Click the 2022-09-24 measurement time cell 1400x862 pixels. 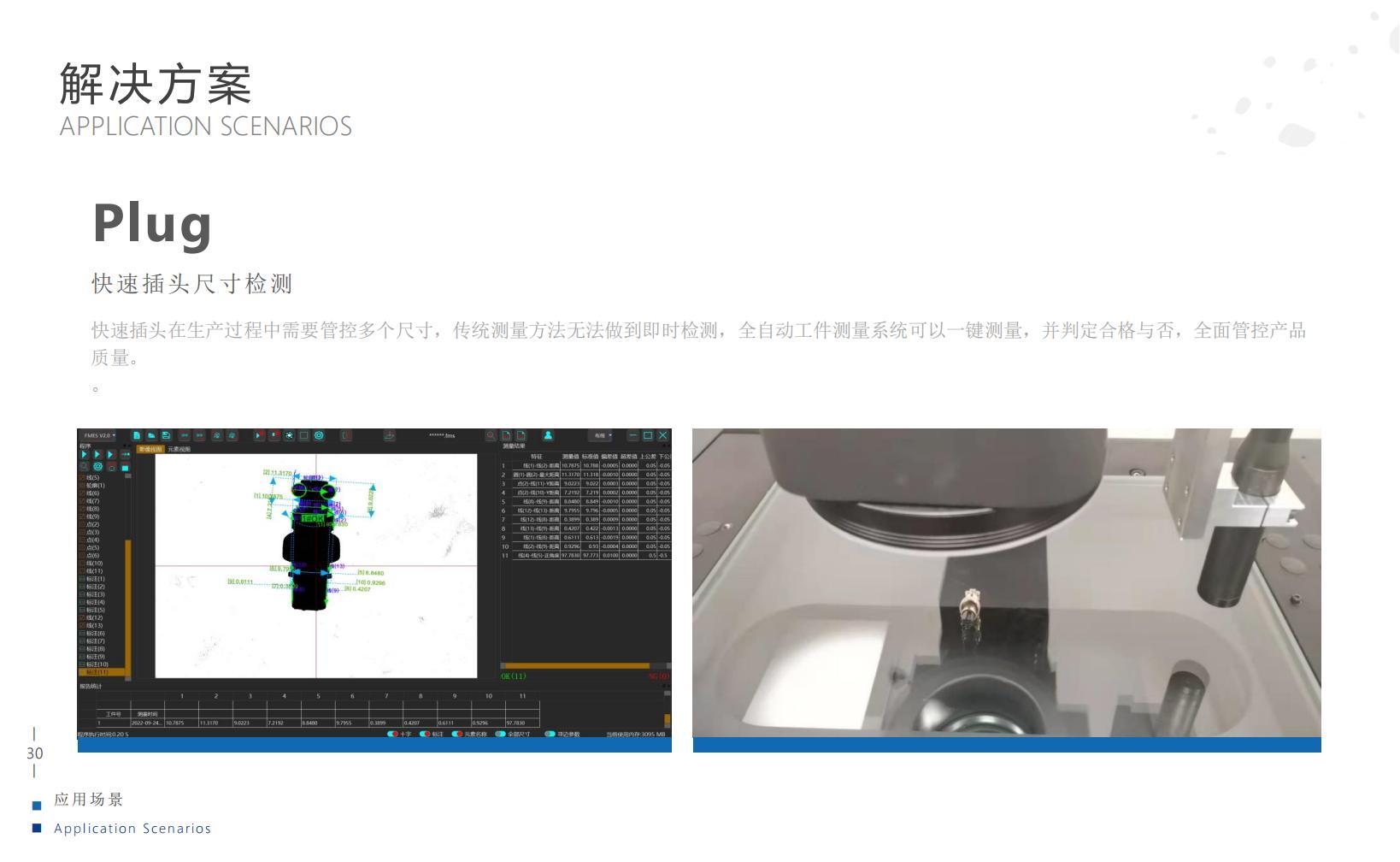point(145,723)
